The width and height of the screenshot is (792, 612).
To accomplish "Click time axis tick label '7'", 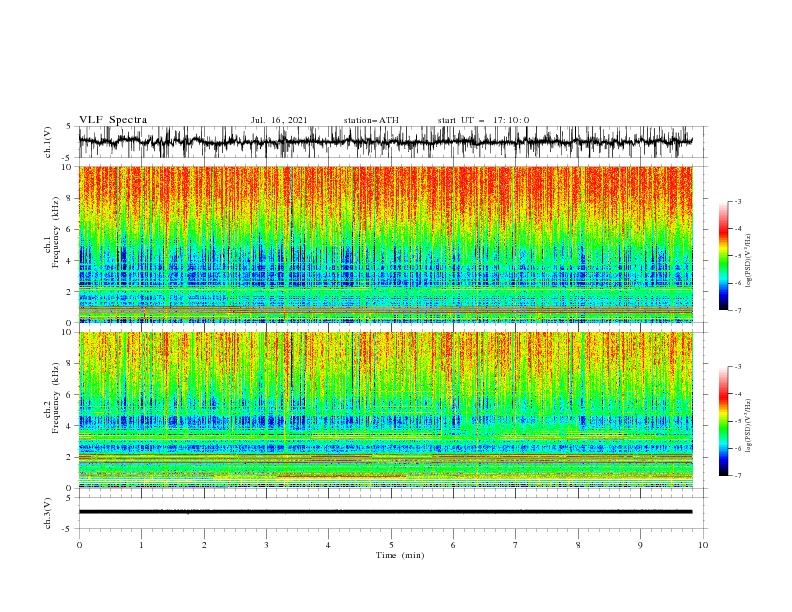I will pyautogui.click(x=516, y=545).
